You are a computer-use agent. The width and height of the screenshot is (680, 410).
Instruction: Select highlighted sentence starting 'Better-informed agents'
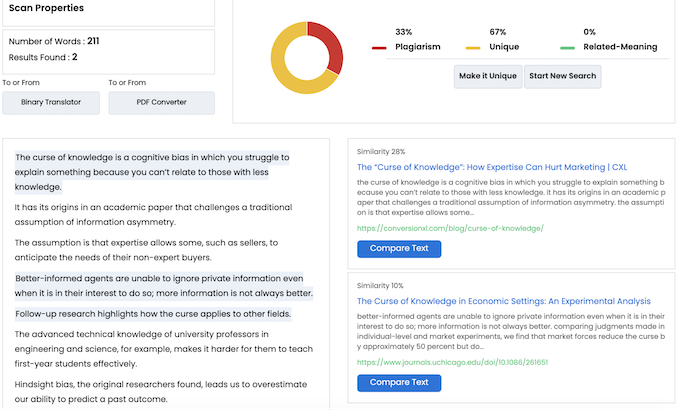point(163,286)
